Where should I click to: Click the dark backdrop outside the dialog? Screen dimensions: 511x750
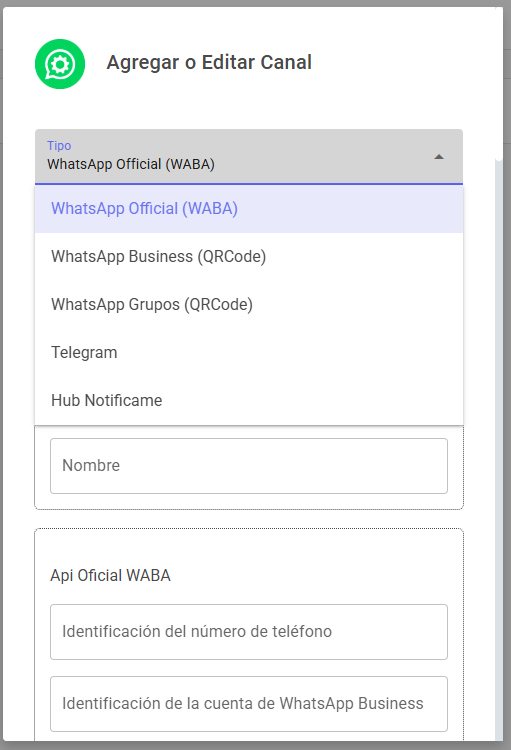507,383
